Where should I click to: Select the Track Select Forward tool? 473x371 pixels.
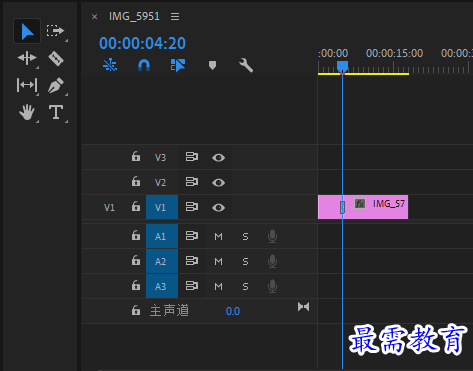click(x=55, y=31)
